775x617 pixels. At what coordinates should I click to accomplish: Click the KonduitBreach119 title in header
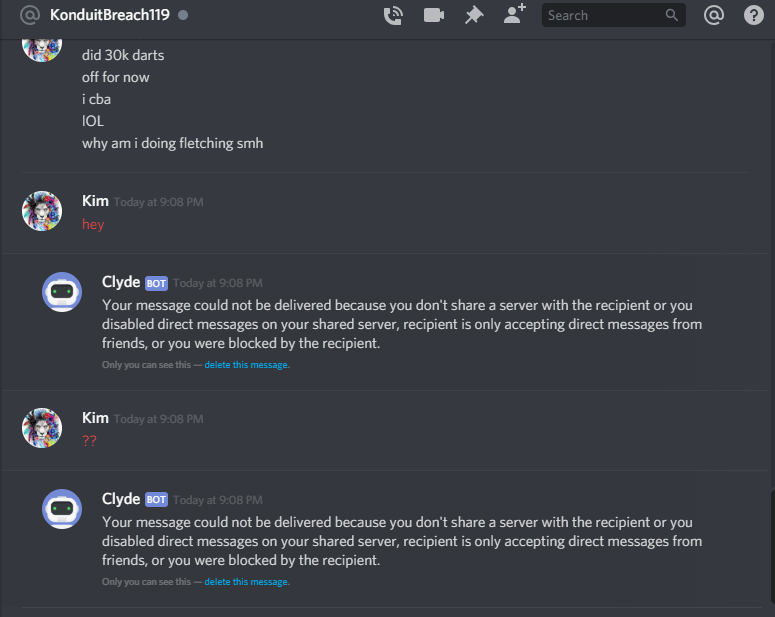coord(110,15)
